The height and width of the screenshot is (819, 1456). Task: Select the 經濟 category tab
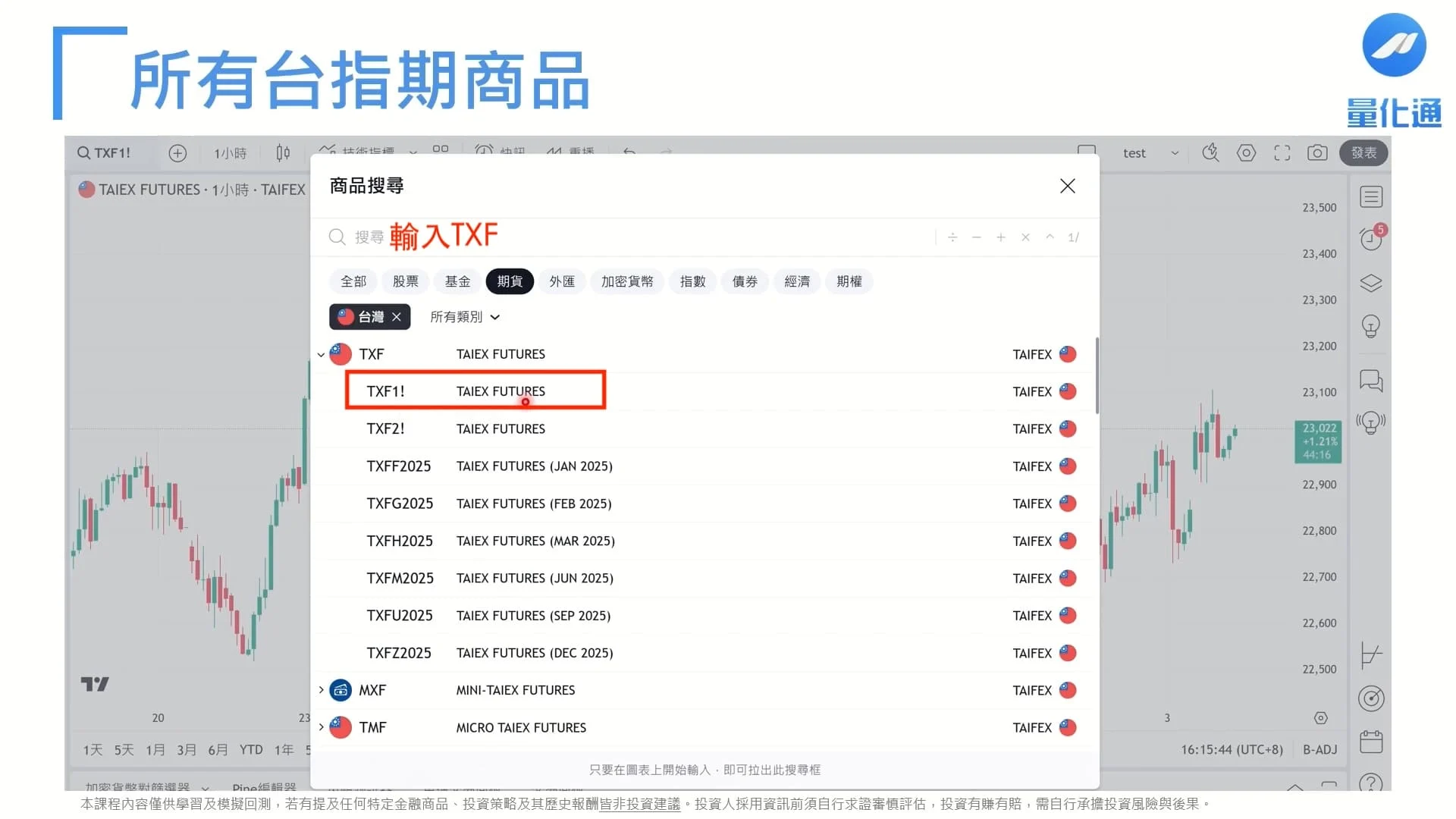click(x=797, y=281)
